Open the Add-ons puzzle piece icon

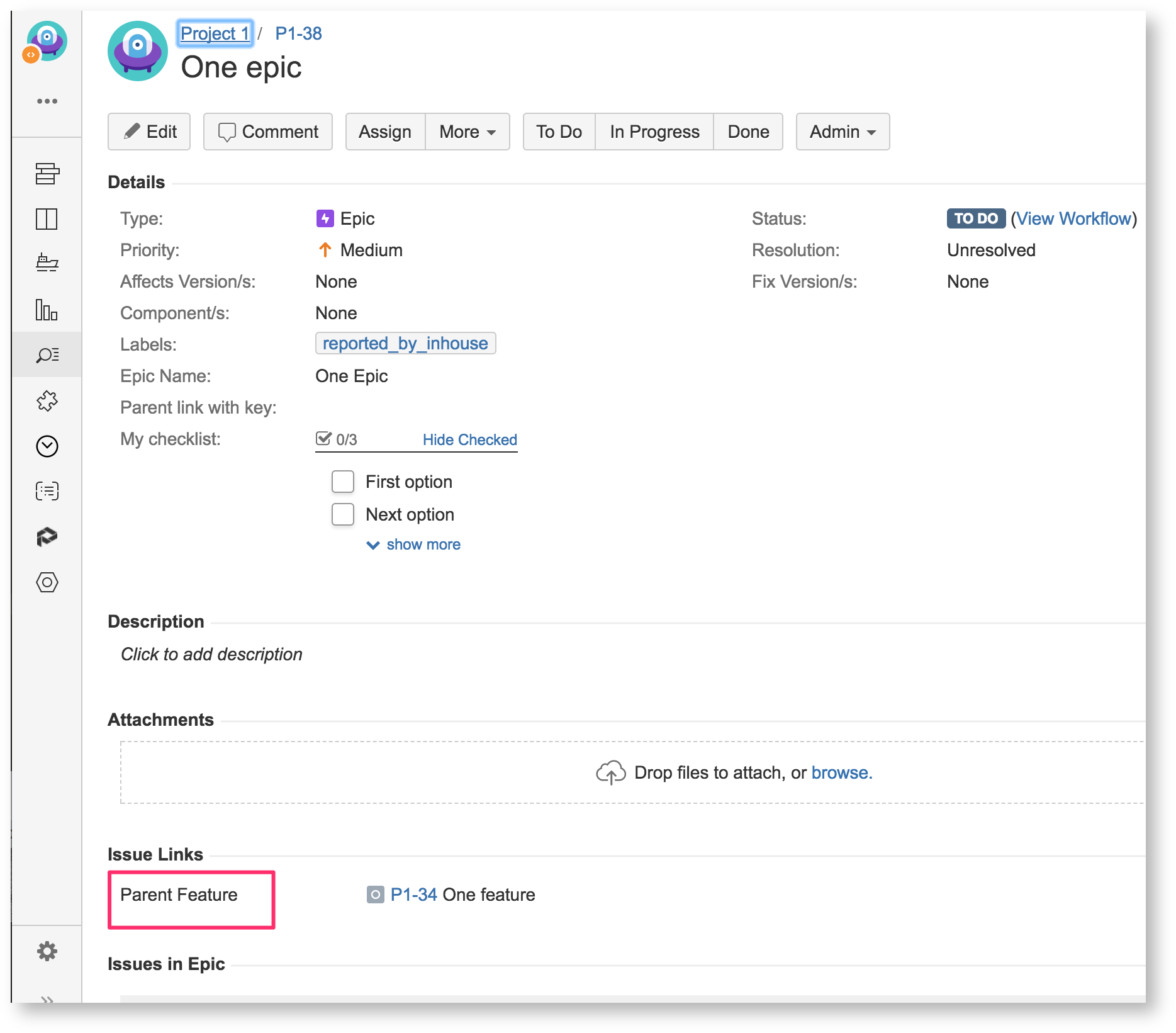[47, 401]
